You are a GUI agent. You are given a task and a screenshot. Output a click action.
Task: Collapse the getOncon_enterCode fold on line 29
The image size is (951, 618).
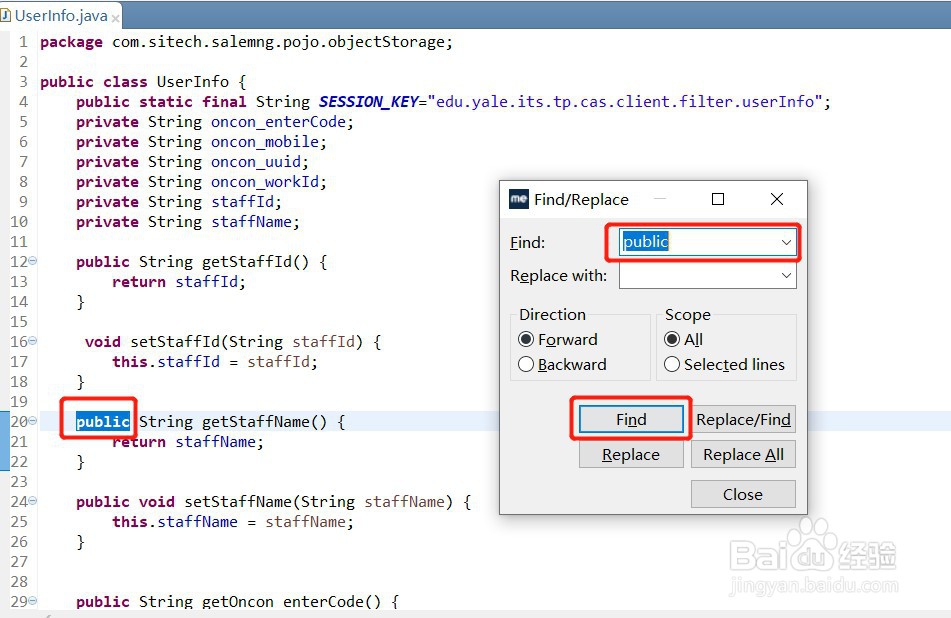(33, 601)
